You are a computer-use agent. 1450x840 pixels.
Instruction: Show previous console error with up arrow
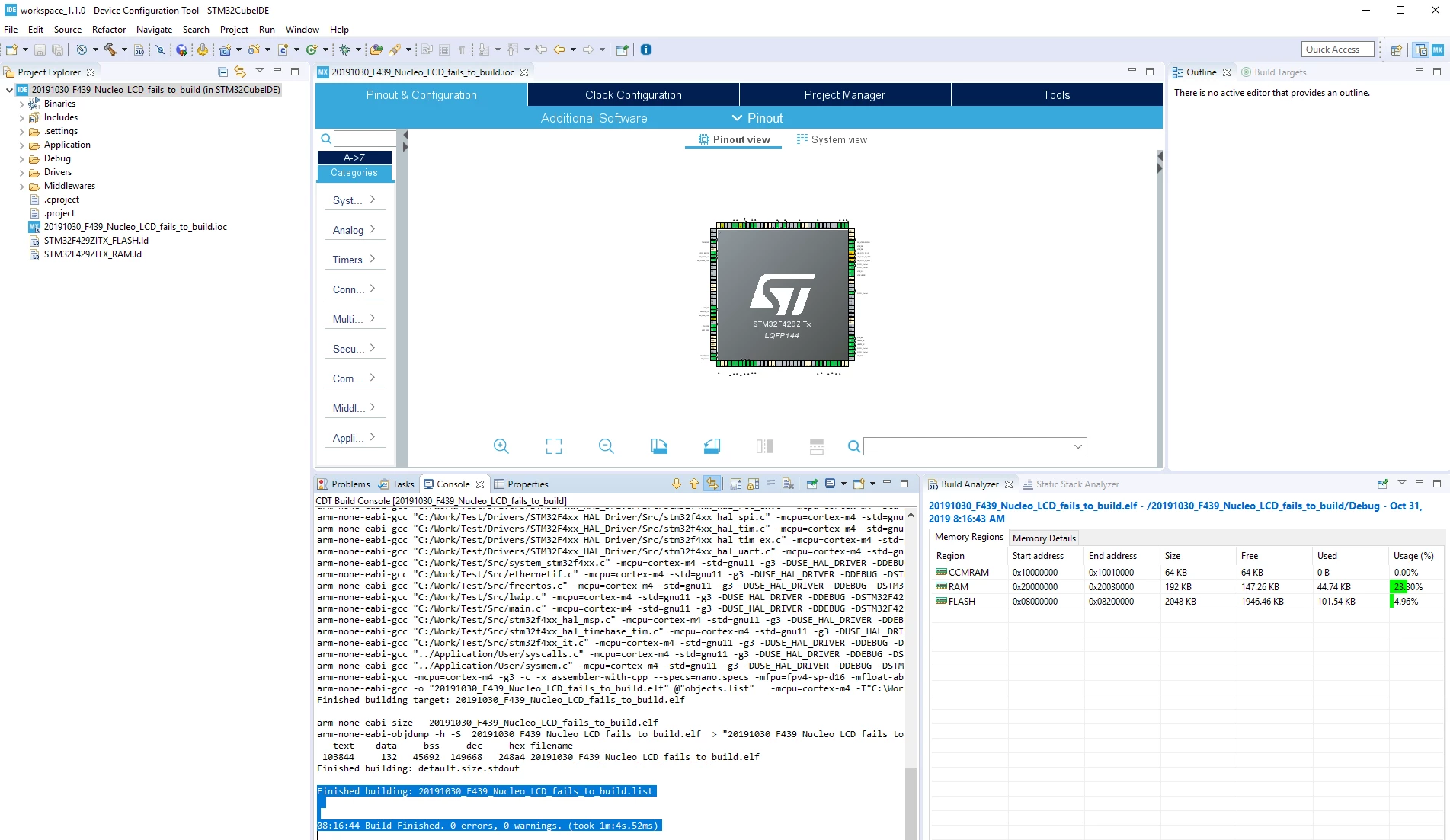pyautogui.click(x=694, y=484)
